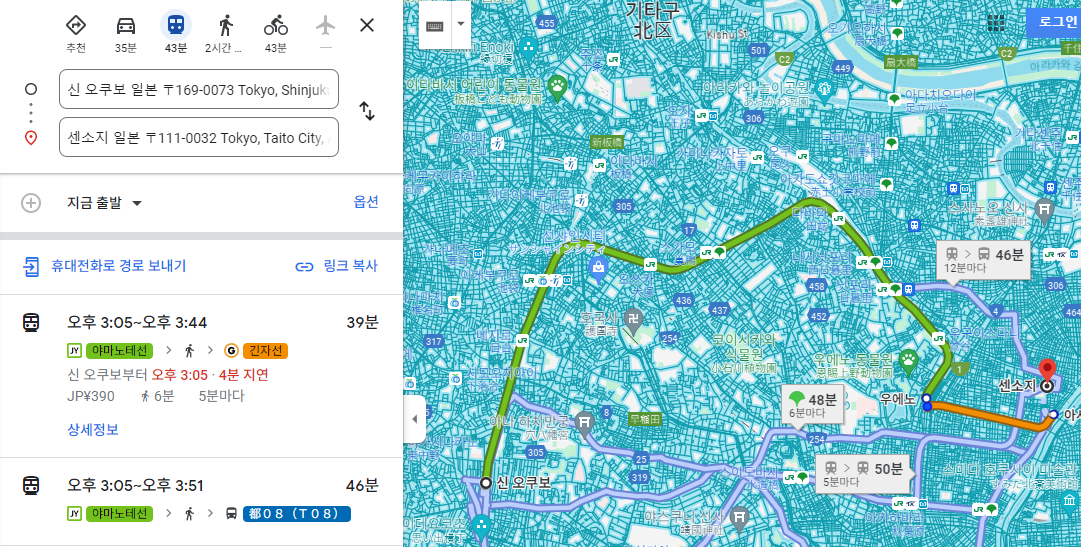Expand the input tools dropdown arrow

(x=461, y=25)
